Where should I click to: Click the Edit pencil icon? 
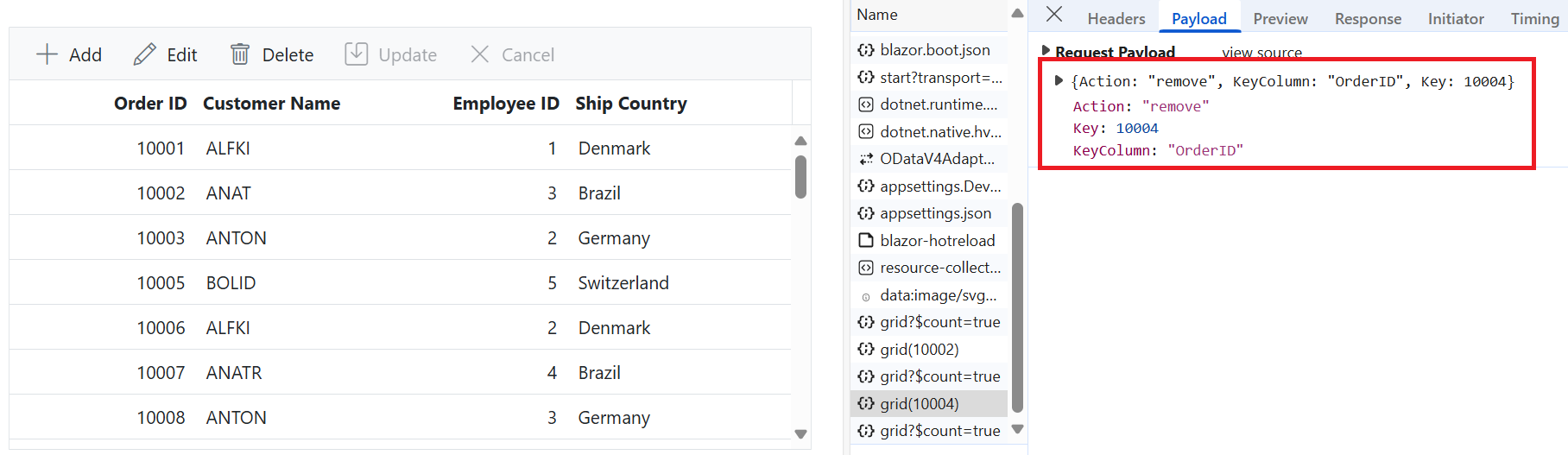[x=145, y=54]
